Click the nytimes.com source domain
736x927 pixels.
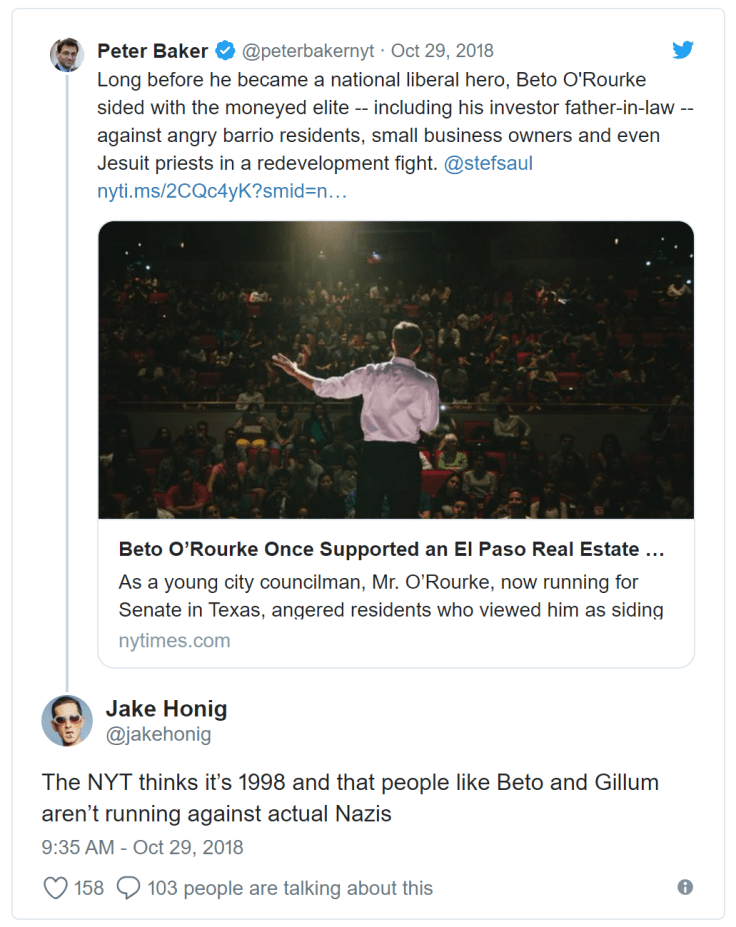[x=174, y=641]
